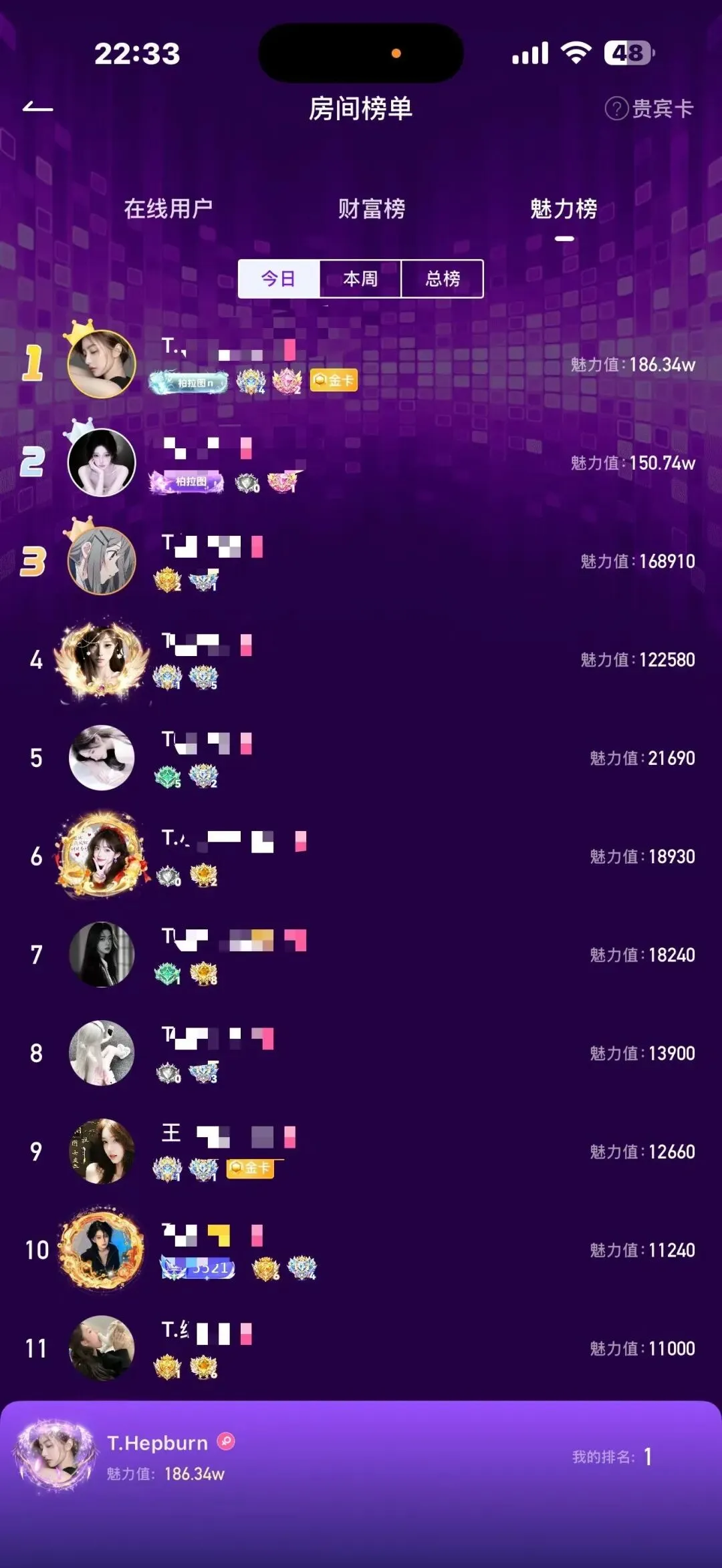Open rank 4 user's winged avatar
Image resolution: width=722 pixels, height=1568 pixels.
102,659
